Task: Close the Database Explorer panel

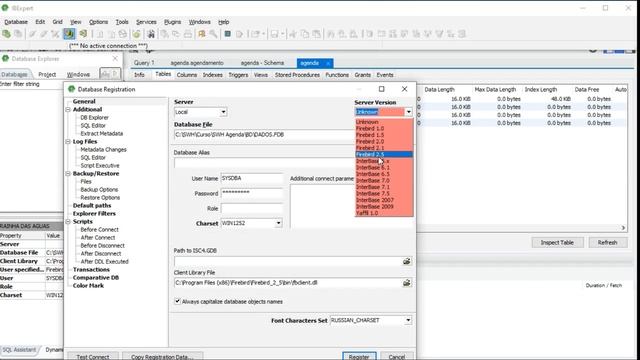Action: pyautogui.click(x=115, y=59)
